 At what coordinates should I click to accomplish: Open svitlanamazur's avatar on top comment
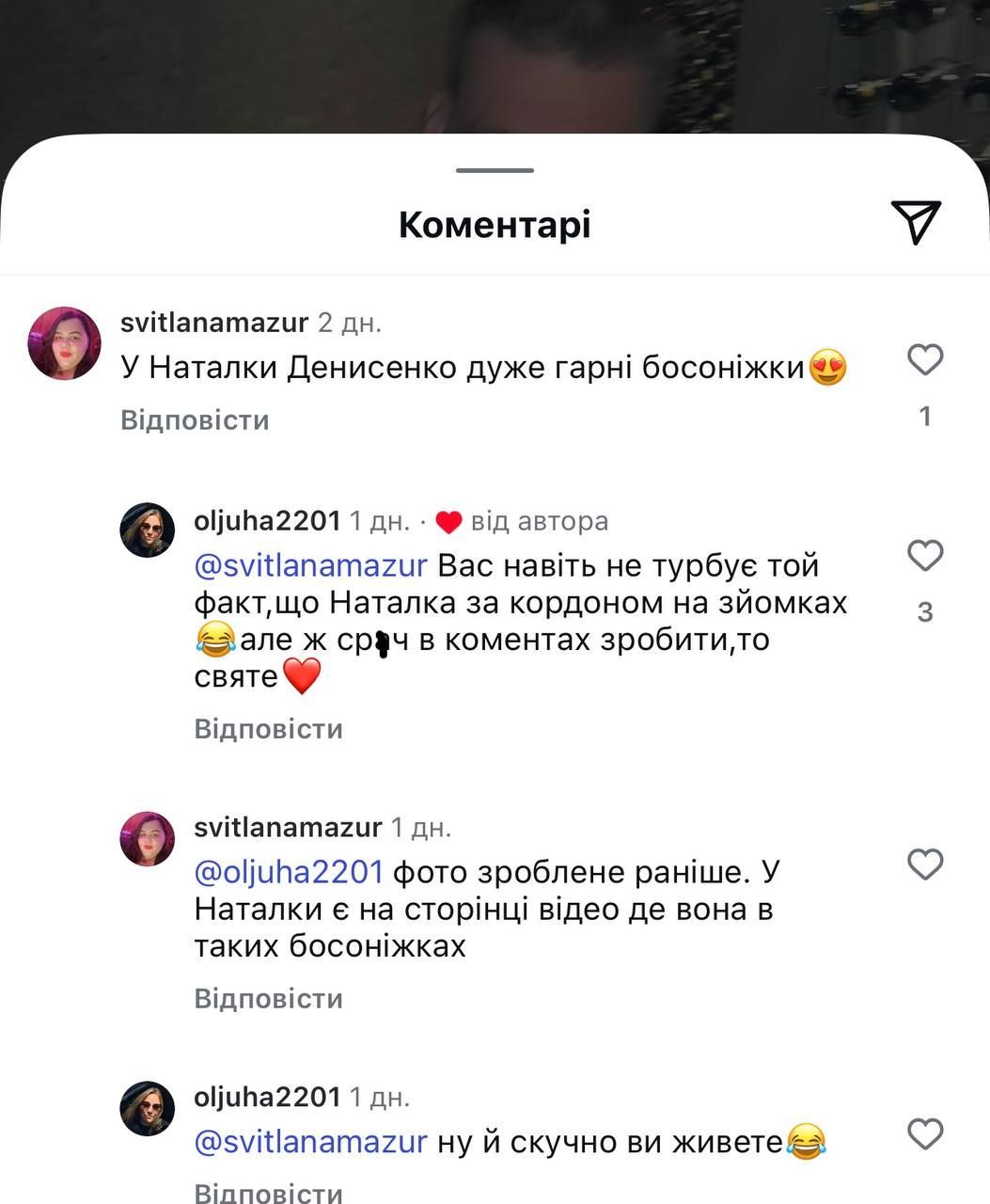coord(65,343)
